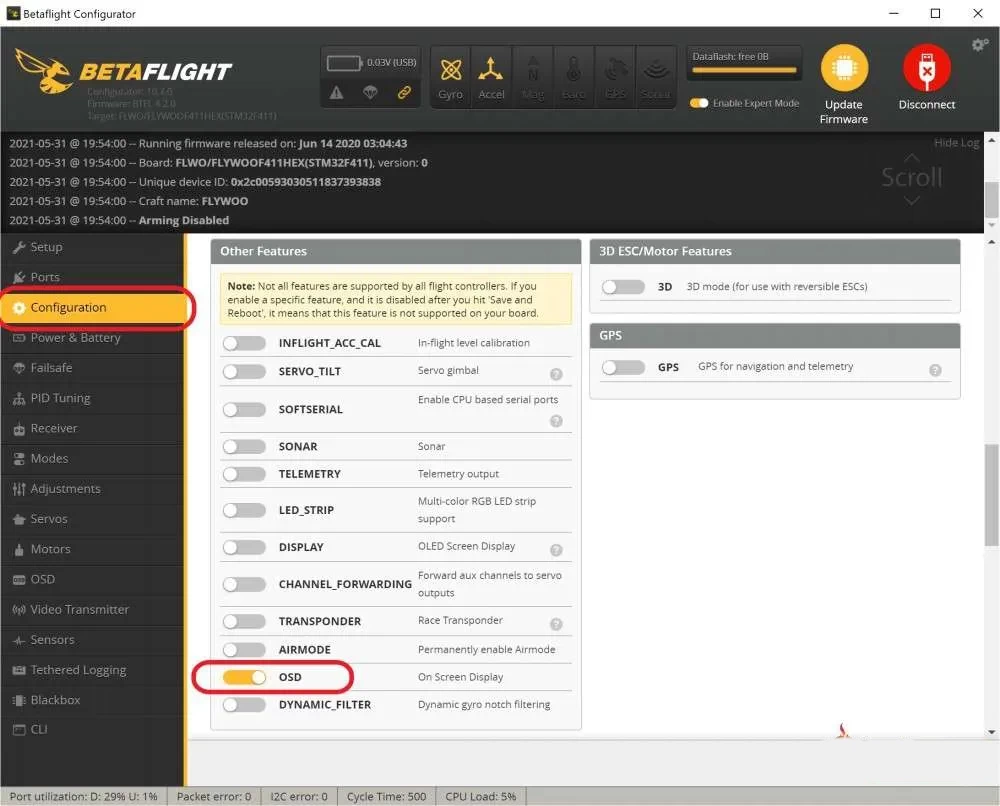Click the Update Firmware chip icon
Screen dimensions: 1000x806
[x=844, y=69]
